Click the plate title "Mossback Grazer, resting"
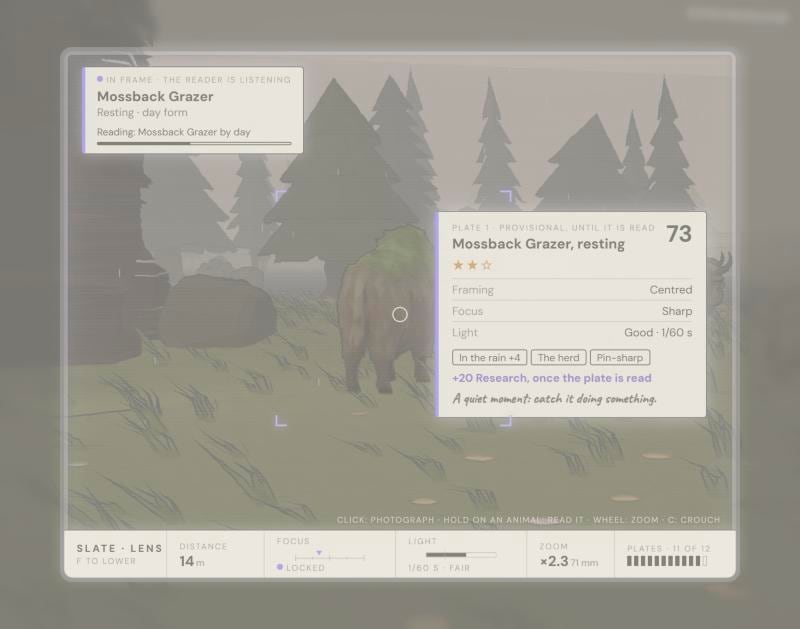This screenshot has width=800, height=629. pyautogui.click(x=538, y=244)
